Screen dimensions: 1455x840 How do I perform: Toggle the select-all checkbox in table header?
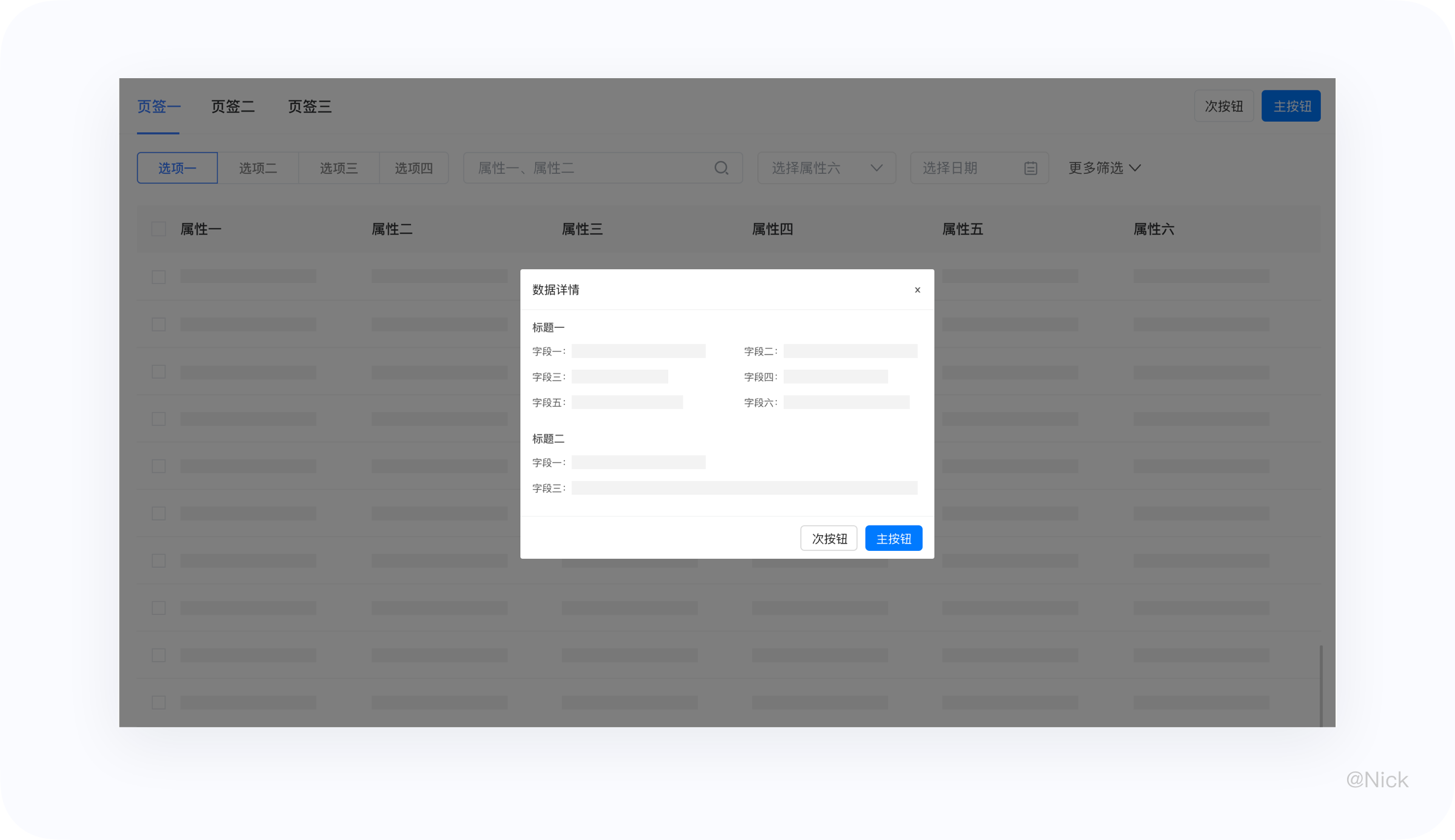(158, 229)
